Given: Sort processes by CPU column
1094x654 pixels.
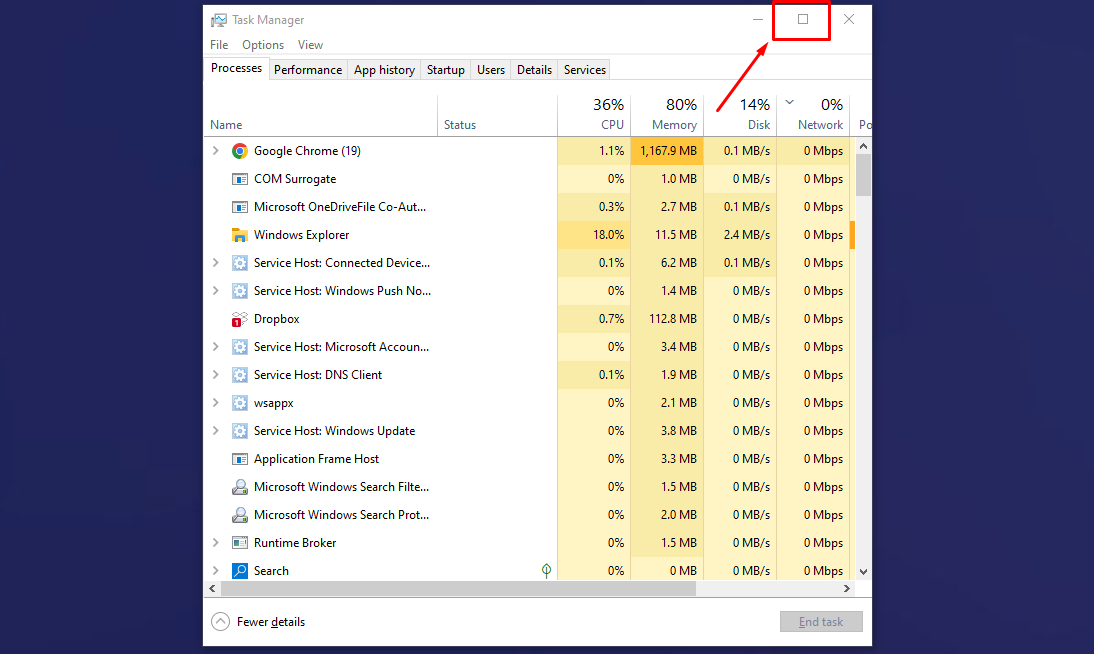Looking at the screenshot, I should click(594, 114).
